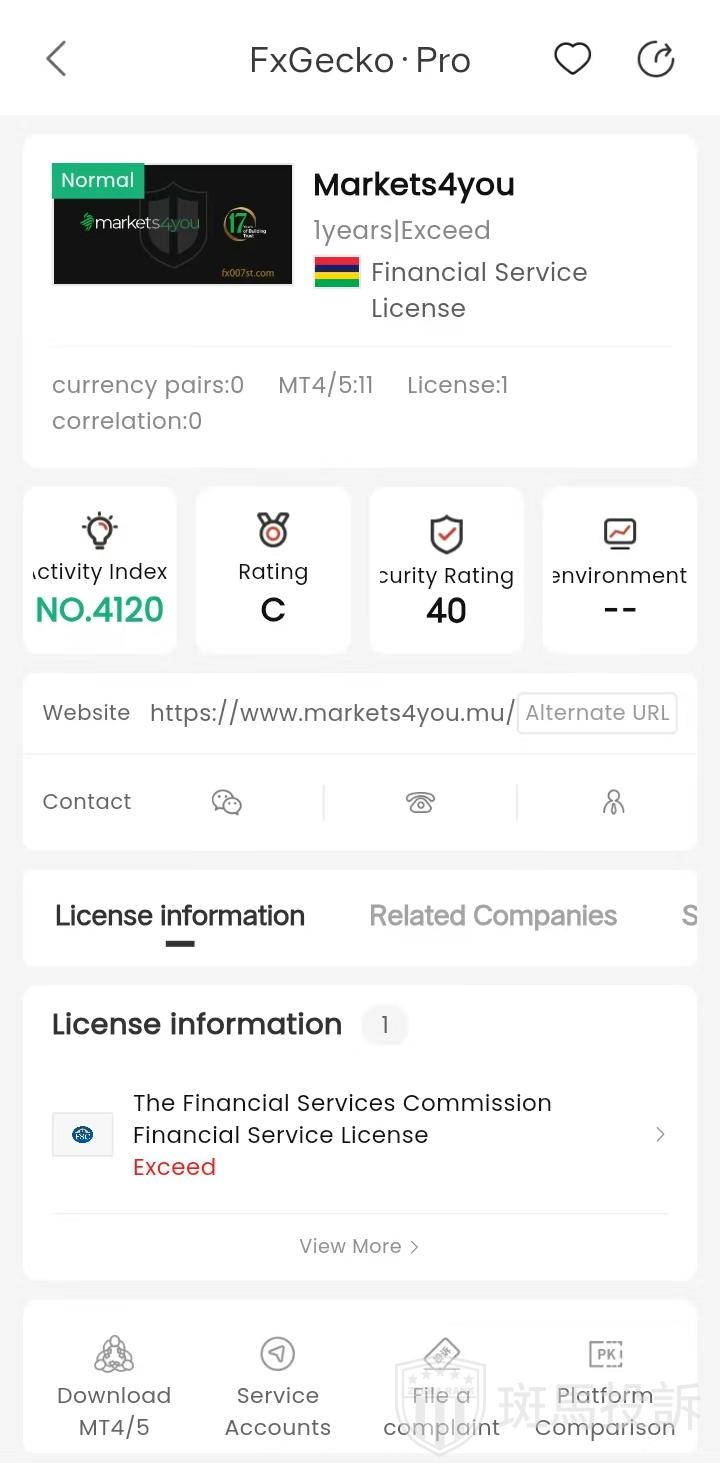Select License information tab
This screenshot has width=720, height=1468.
[x=180, y=916]
